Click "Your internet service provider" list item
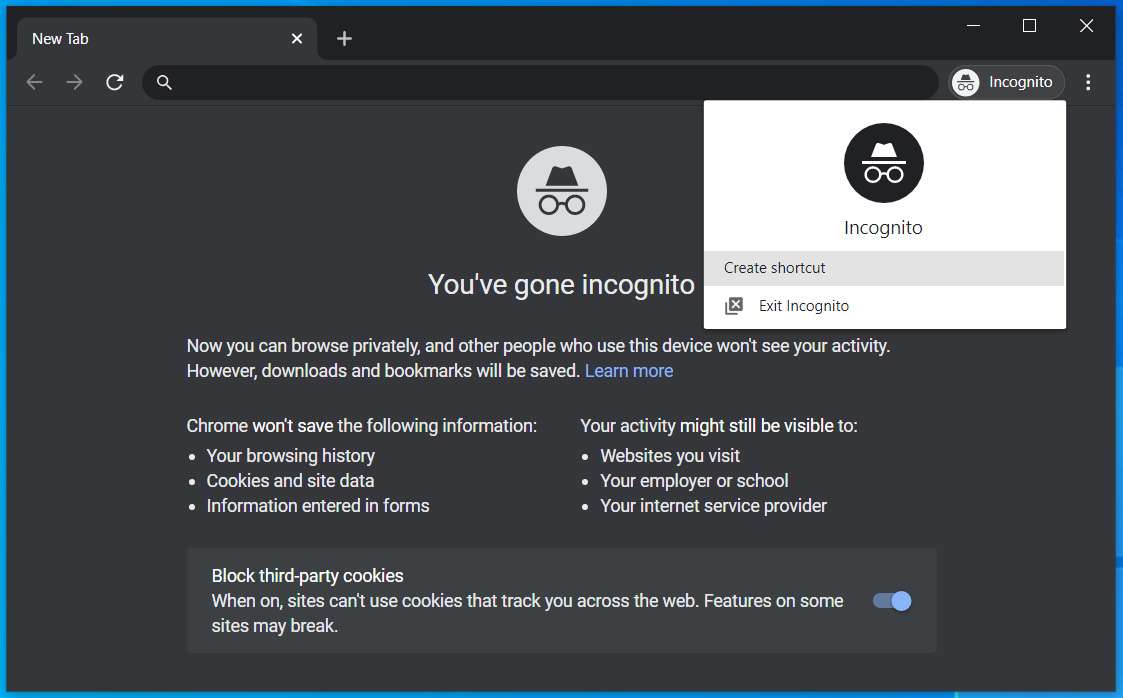Image resolution: width=1123 pixels, height=698 pixels. point(713,506)
